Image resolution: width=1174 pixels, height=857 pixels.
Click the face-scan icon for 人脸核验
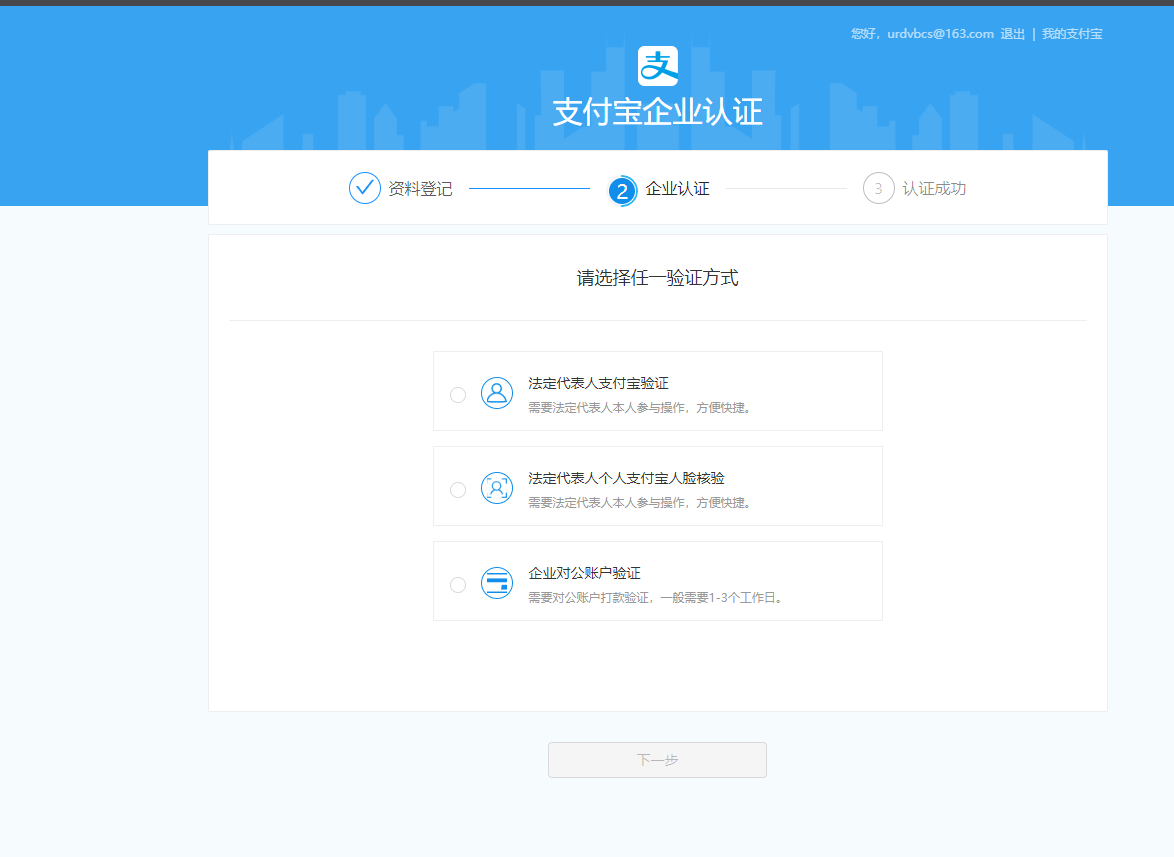coord(496,488)
